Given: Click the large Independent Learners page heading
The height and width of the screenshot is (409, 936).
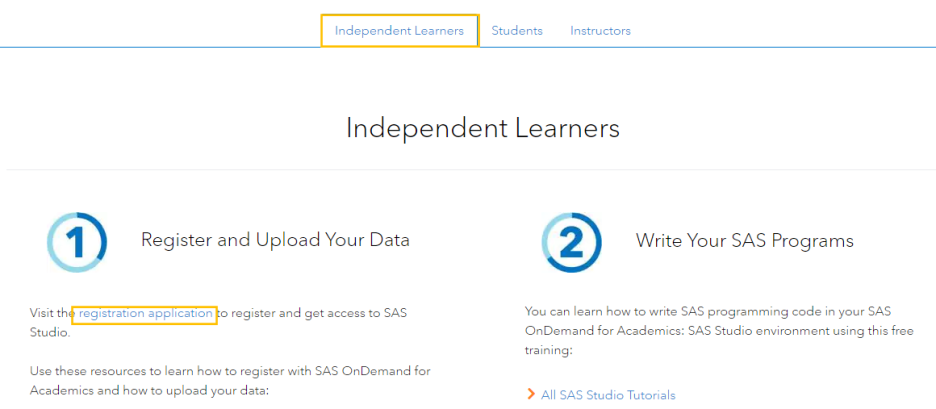Looking at the screenshot, I should [482, 129].
